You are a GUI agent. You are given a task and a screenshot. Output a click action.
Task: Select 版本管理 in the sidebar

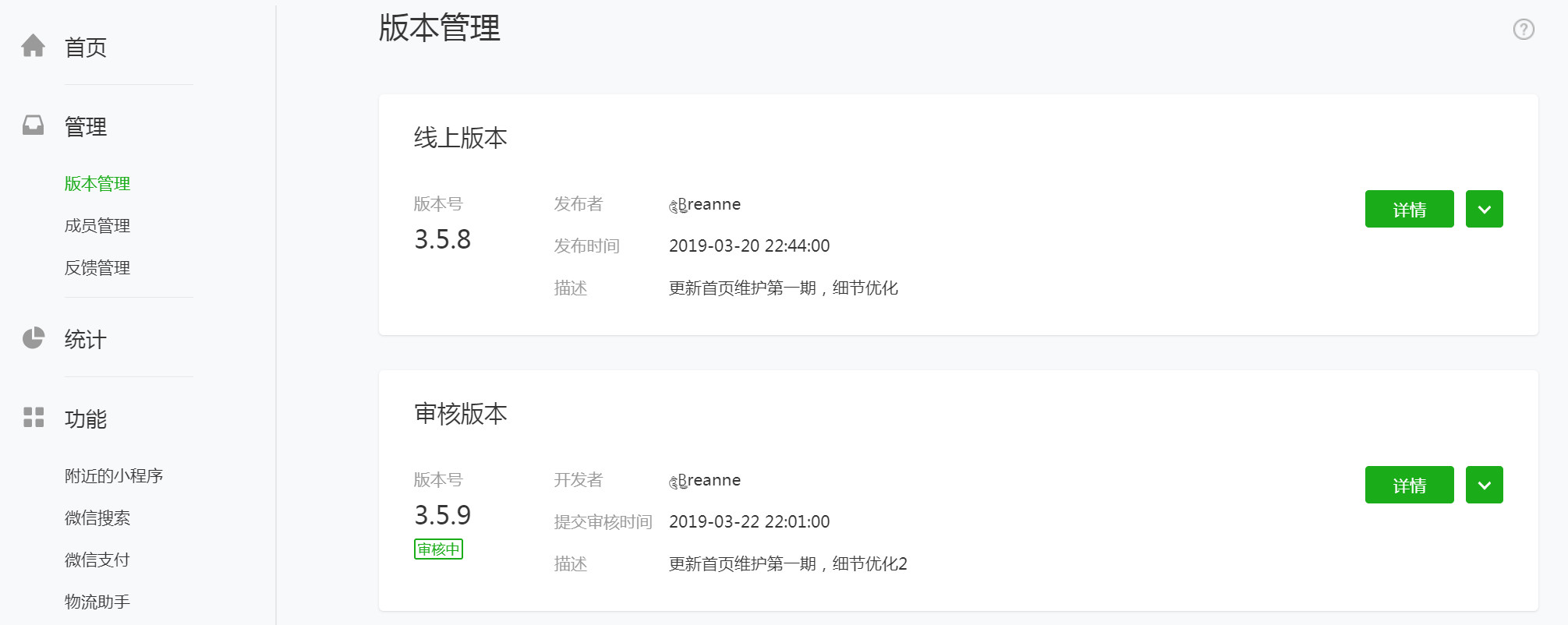[x=97, y=184]
